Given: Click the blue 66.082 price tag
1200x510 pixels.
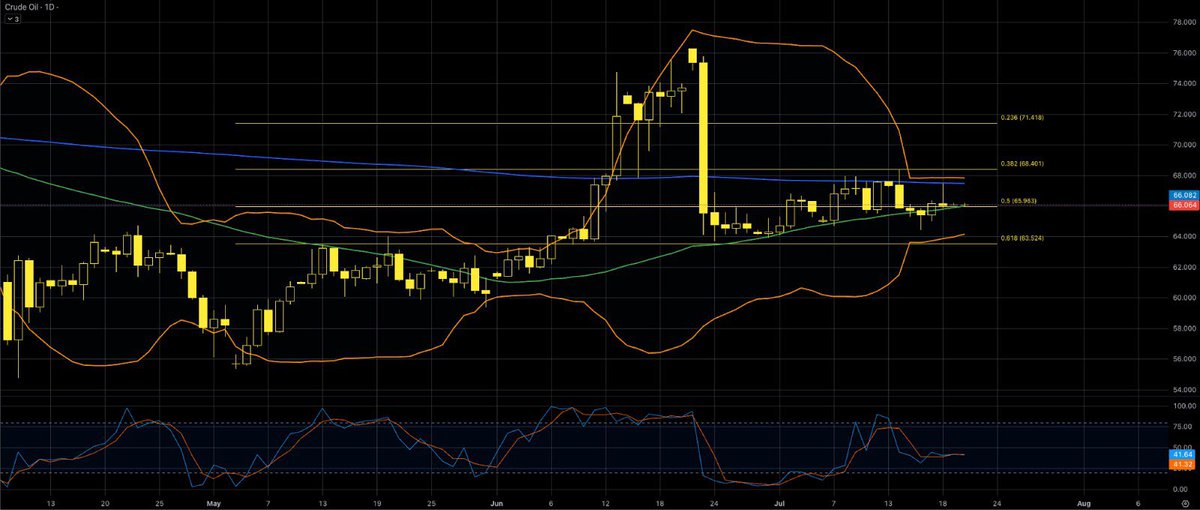Looking at the screenshot, I should click(x=1184, y=197).
